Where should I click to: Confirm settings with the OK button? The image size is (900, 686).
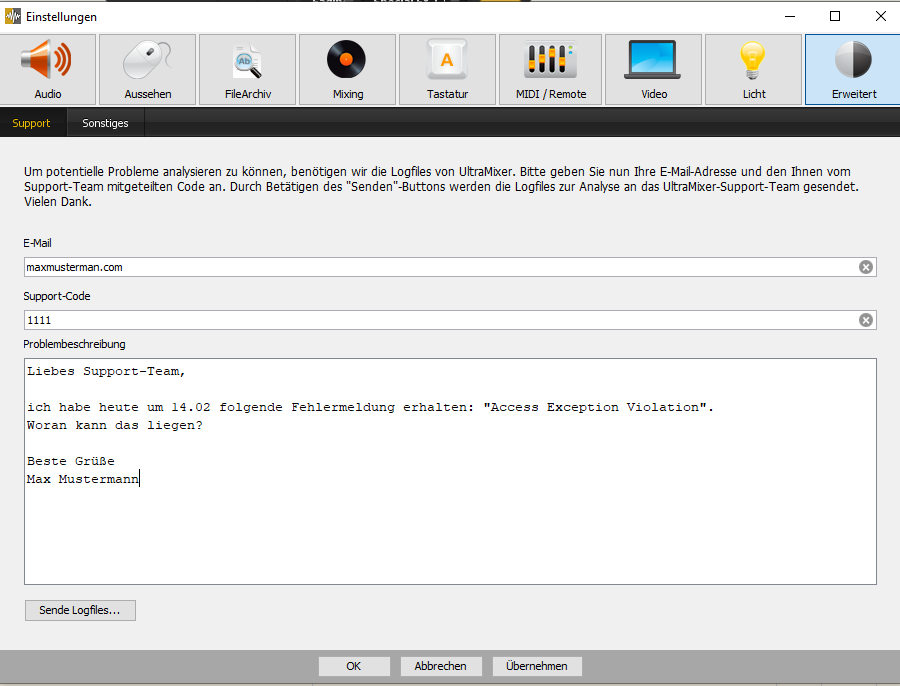354,666
